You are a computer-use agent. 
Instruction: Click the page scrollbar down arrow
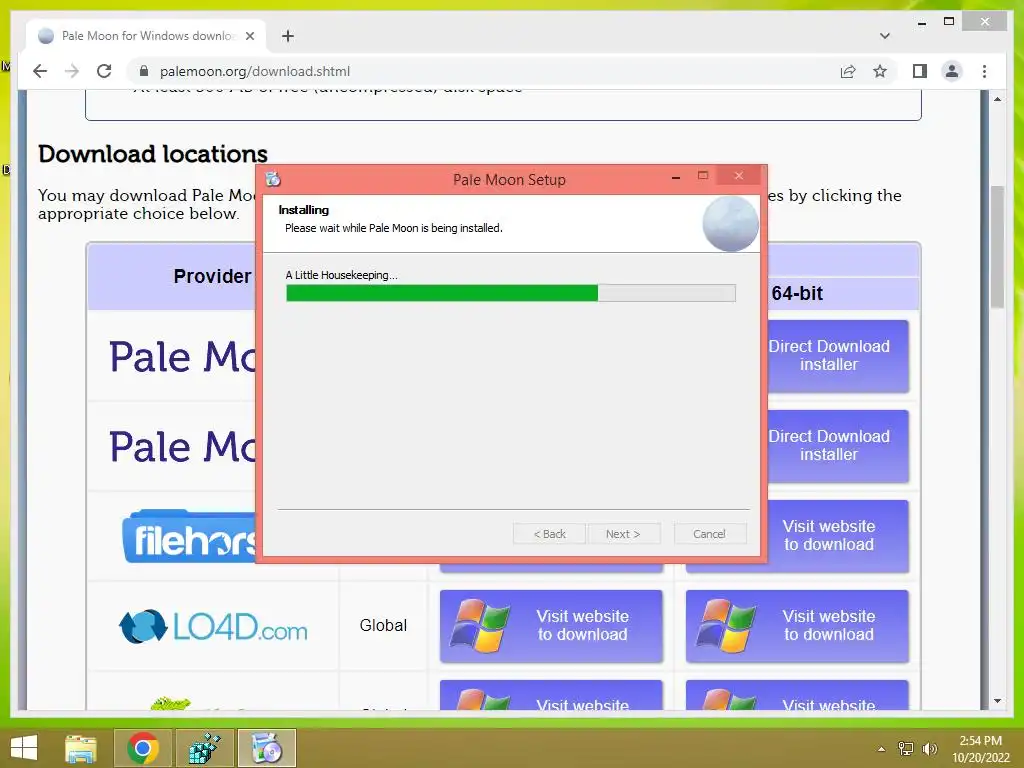[x=997, y=701]
